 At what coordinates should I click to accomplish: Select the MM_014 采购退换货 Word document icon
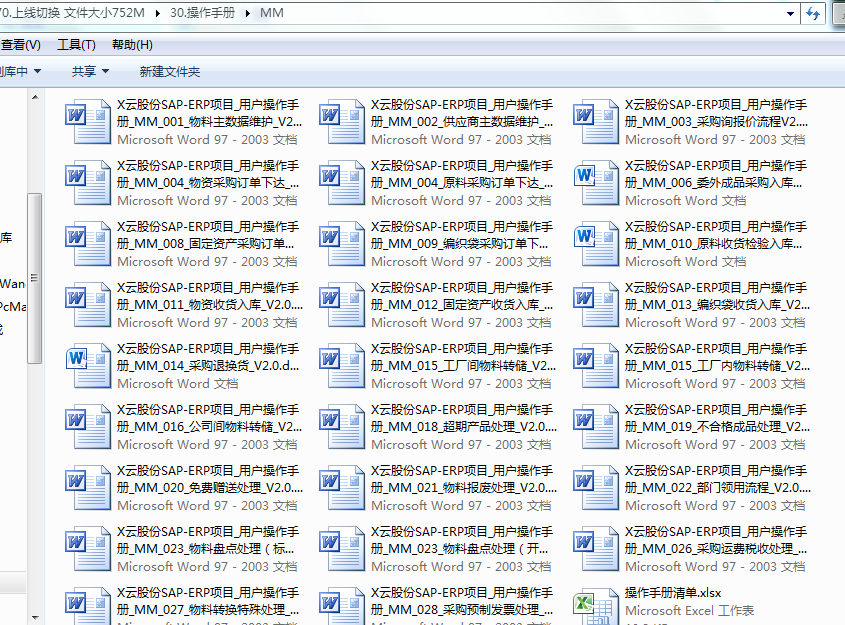pyautogui.click(x=88, y=365)
